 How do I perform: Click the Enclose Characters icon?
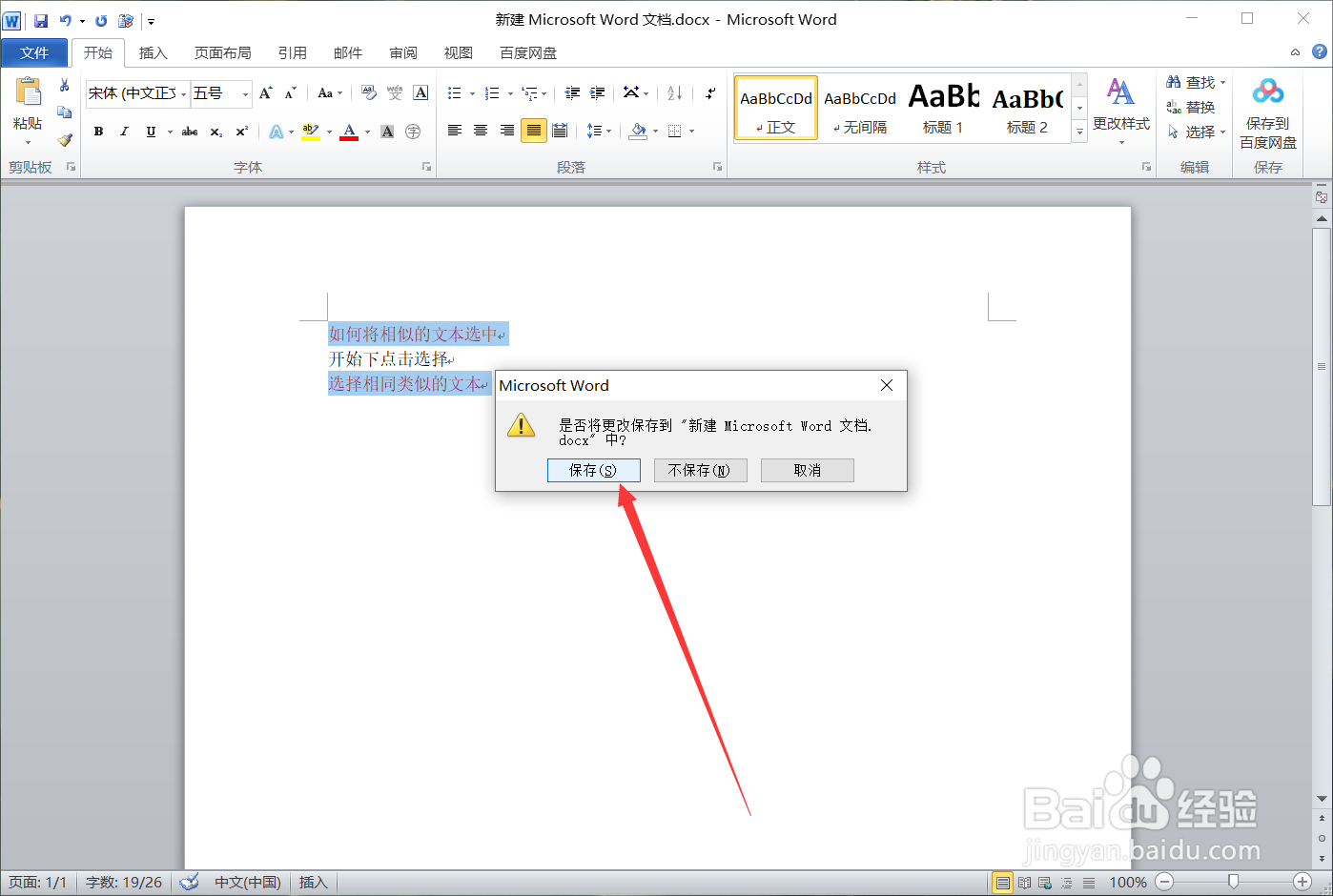coord(413,132)
